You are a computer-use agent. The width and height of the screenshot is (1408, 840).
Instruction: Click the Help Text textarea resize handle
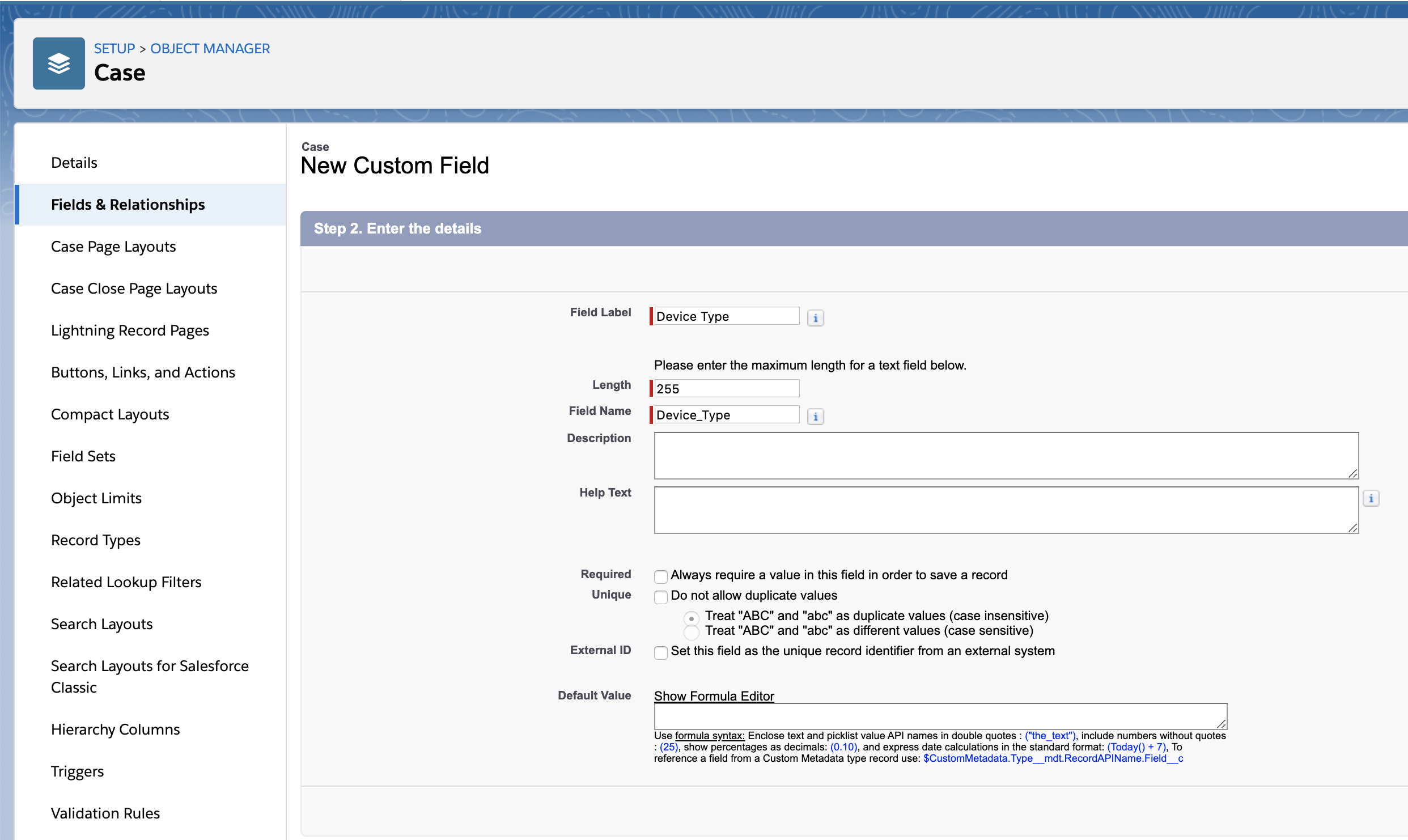1352,528
